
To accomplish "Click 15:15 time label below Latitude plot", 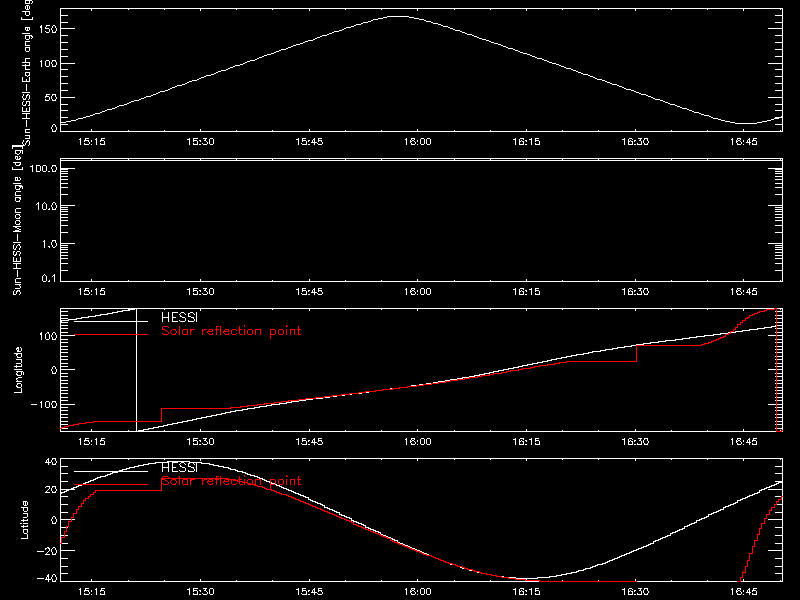I will 92,592.
